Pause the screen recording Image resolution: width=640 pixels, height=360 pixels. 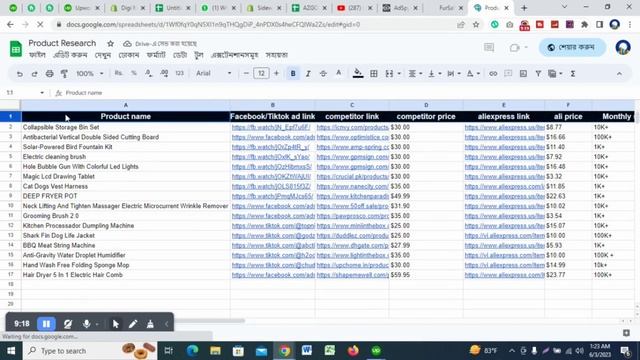pyautogui.click(x=46, y=324)
